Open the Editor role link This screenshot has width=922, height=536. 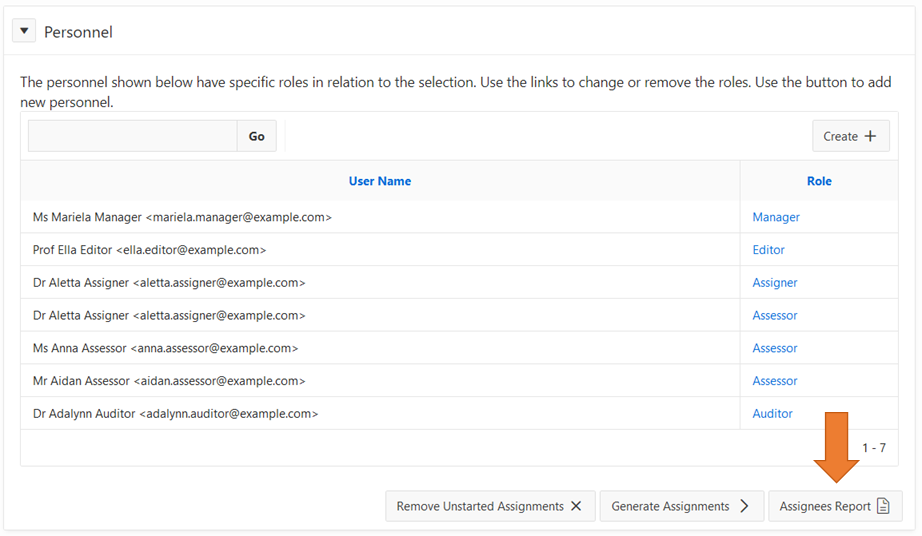click(x=769, y=250)
